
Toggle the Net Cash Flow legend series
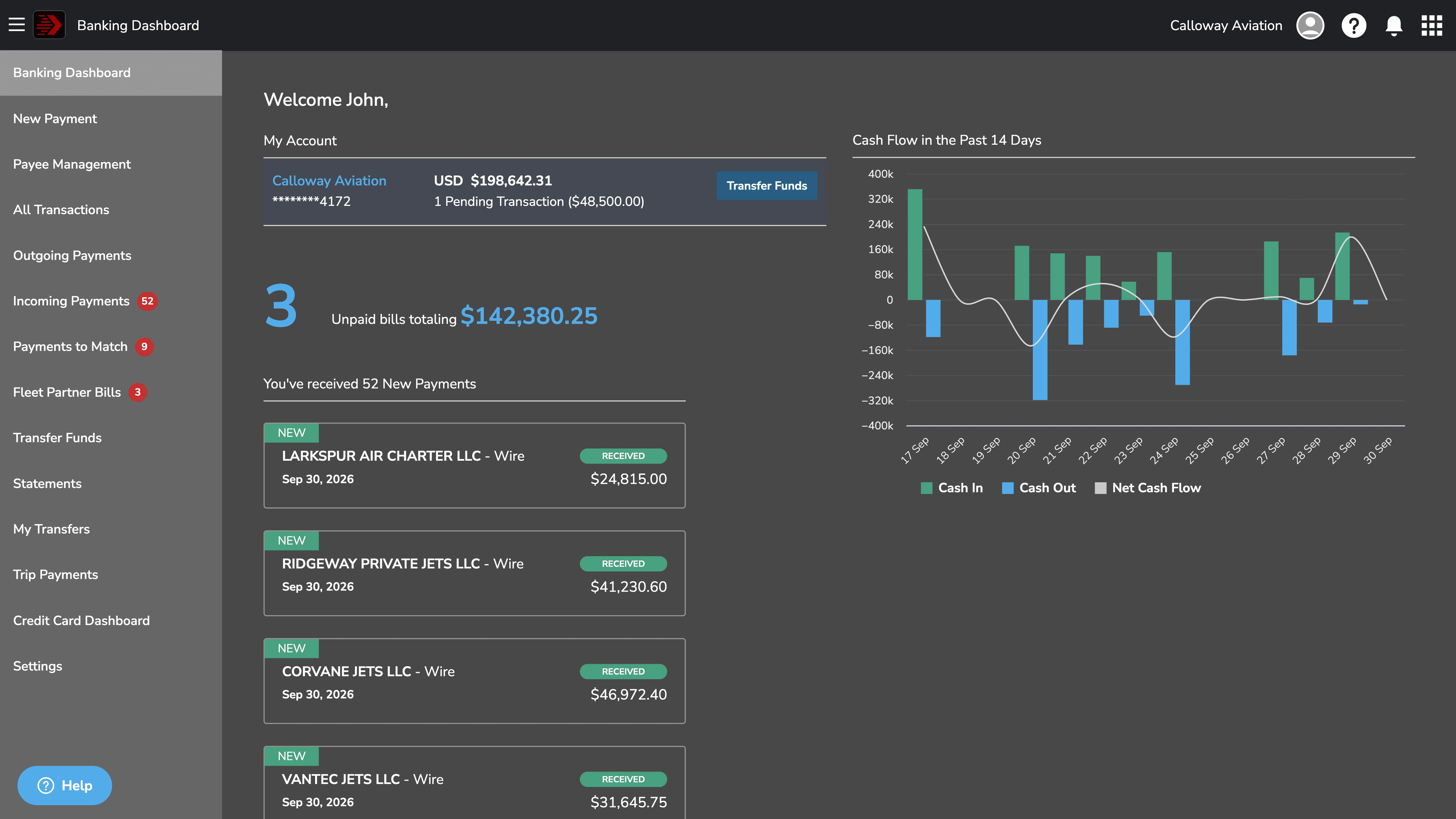[x=1147, y=488]
